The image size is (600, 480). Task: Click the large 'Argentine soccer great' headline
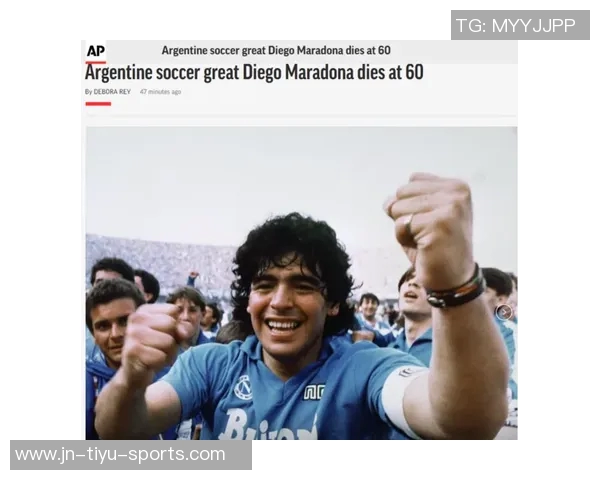254,73
